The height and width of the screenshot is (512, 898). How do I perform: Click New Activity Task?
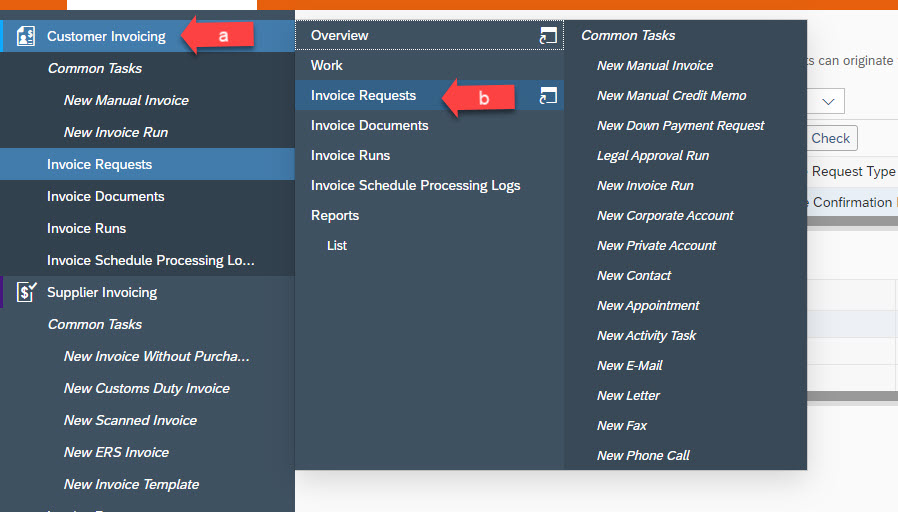(x=647, y=336)
